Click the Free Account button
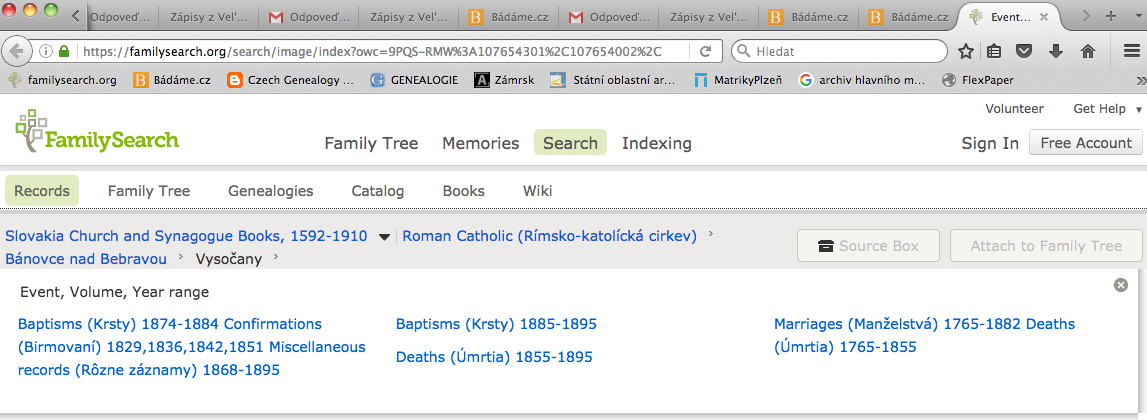 point(1086,143)
